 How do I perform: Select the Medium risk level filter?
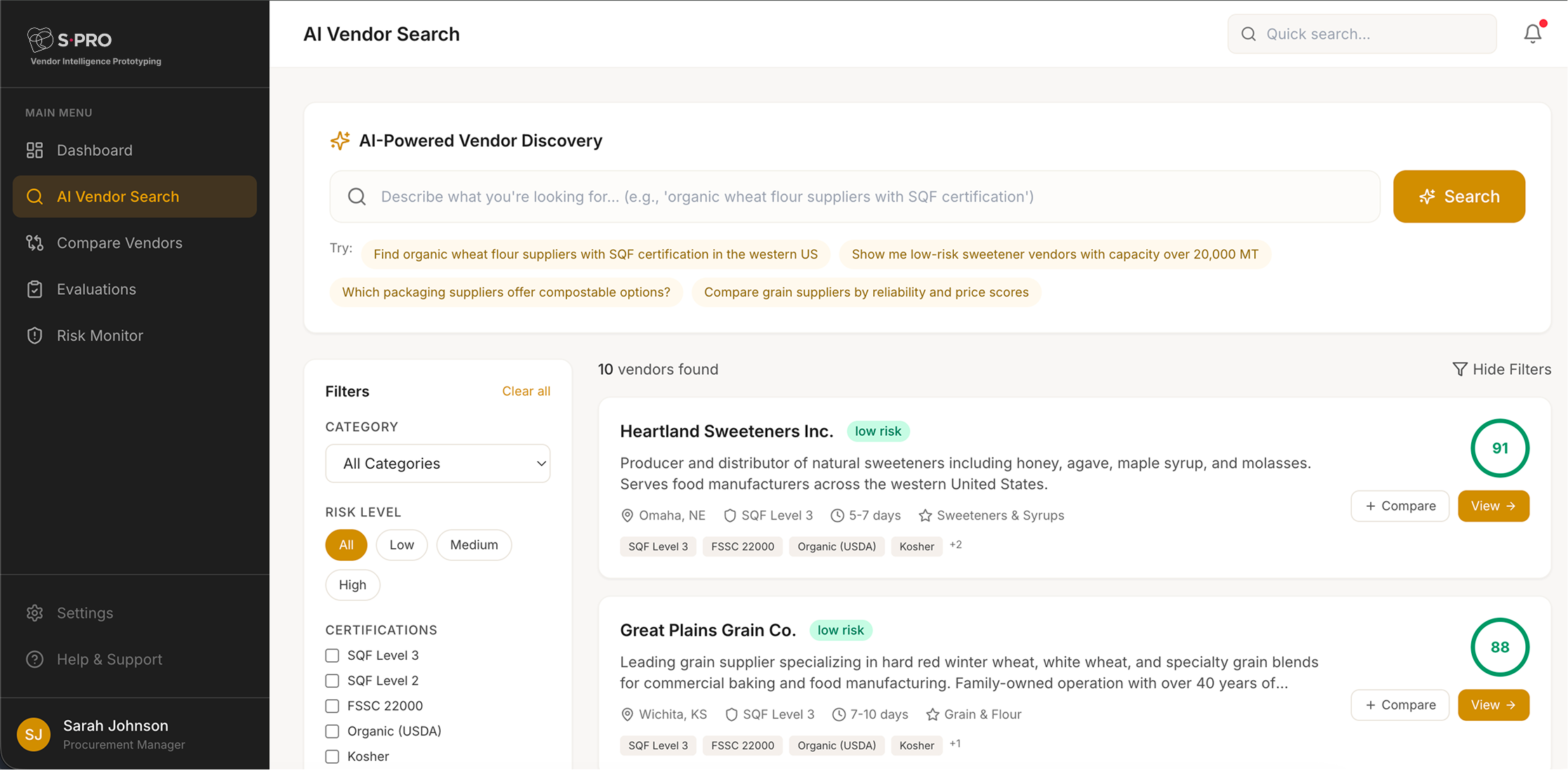474,545
